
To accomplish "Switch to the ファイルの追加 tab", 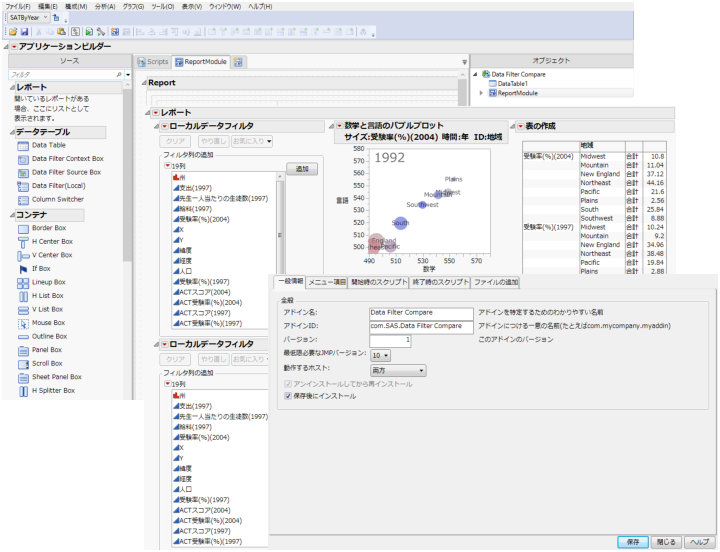I will (495, 282).
